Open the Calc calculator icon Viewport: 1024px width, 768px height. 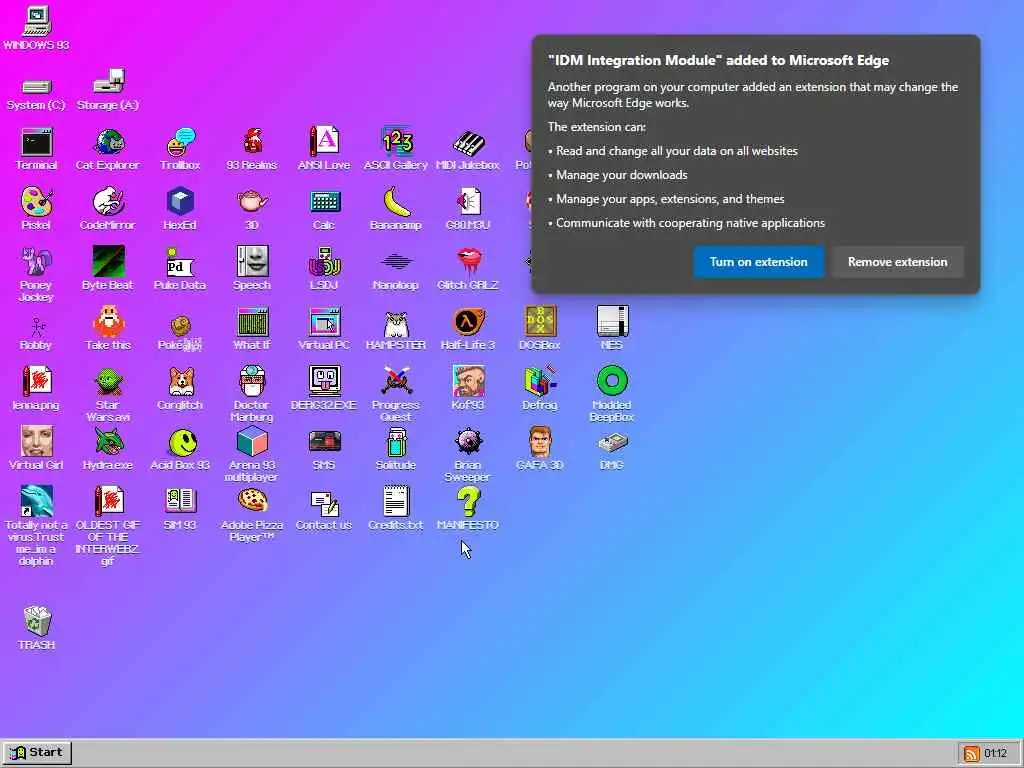[324, 202]
